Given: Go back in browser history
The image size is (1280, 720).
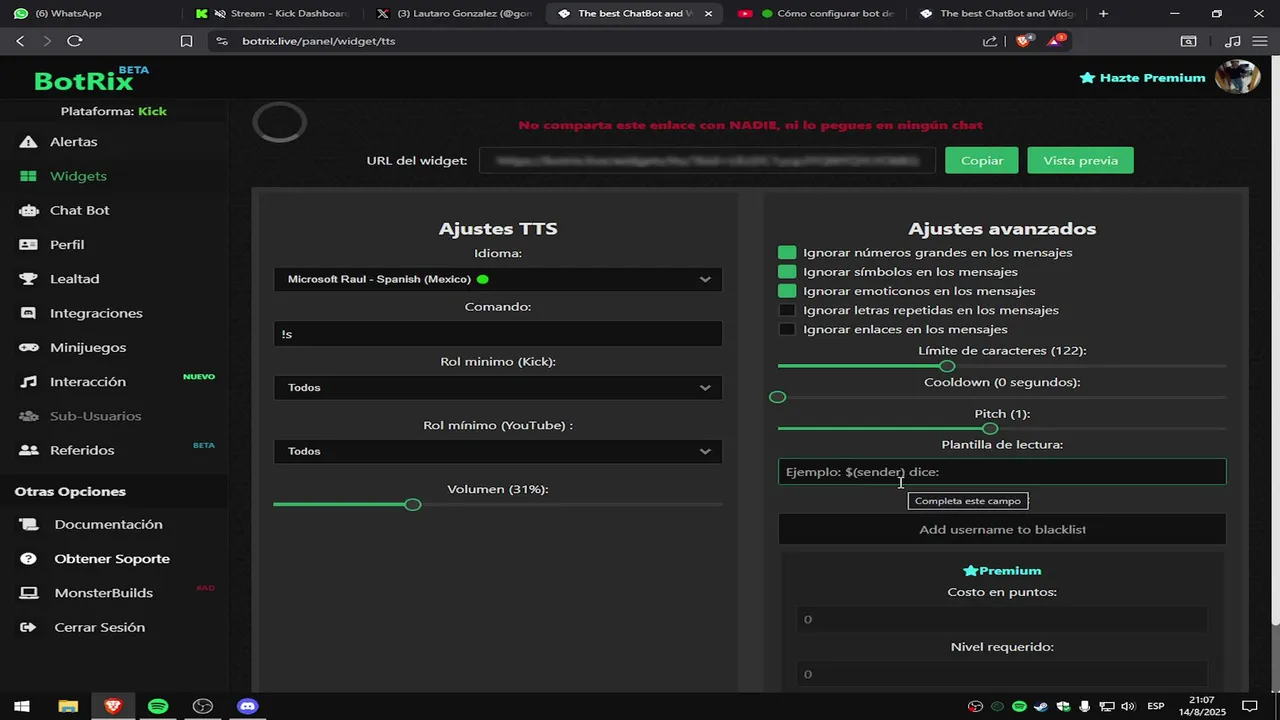Looking at the screenshot, I should coord(20,41).
